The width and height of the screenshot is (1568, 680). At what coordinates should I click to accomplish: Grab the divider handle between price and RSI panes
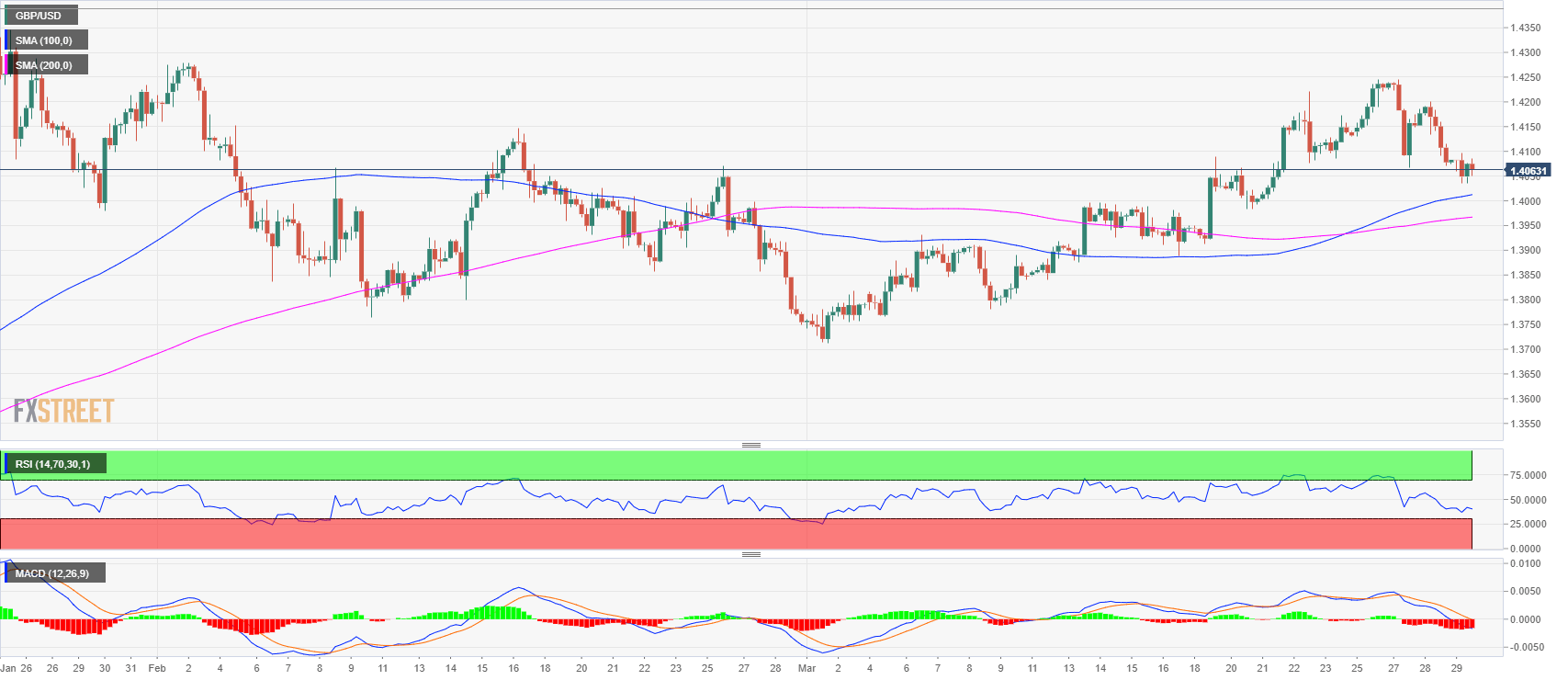point(751,445)
